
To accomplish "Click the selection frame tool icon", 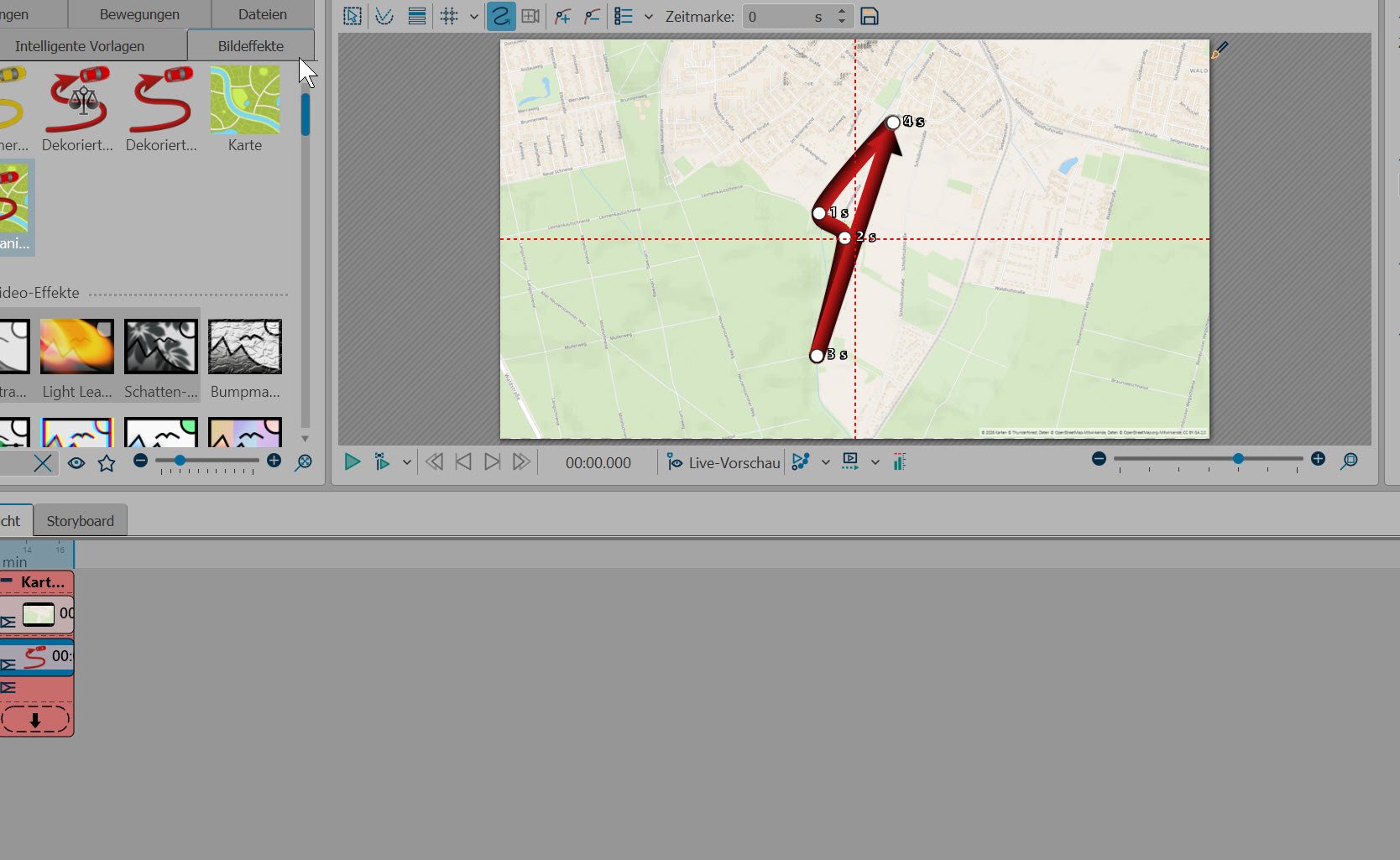I will (x=353, y=17).
